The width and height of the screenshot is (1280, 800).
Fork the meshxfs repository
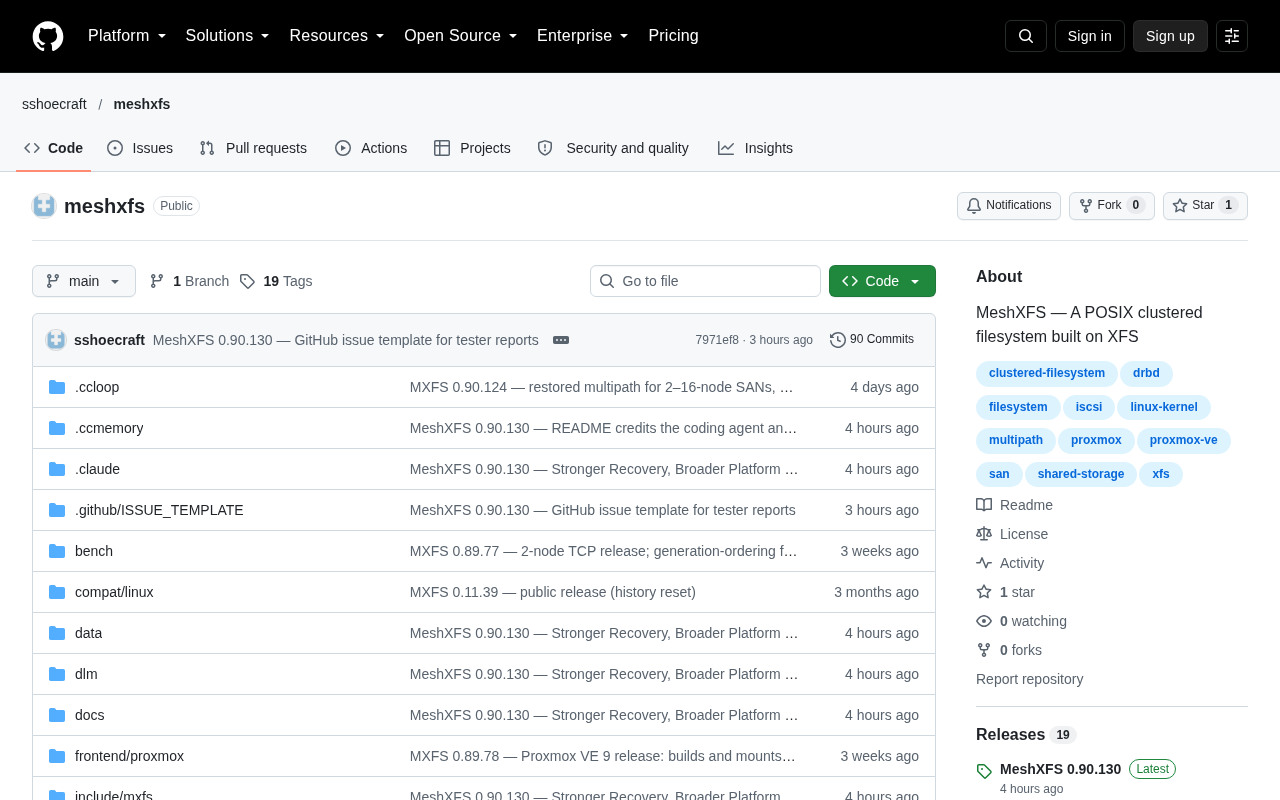1112,206
